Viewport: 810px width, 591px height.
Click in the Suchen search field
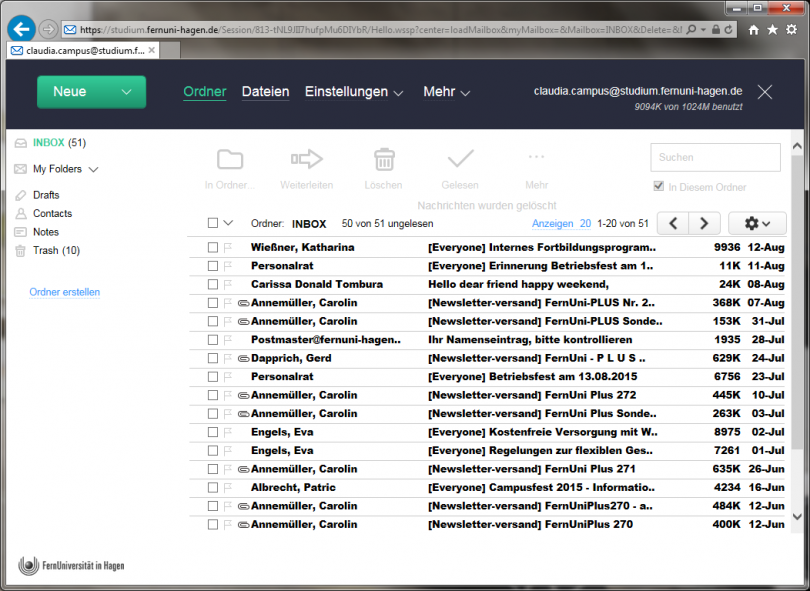[715, 157]
